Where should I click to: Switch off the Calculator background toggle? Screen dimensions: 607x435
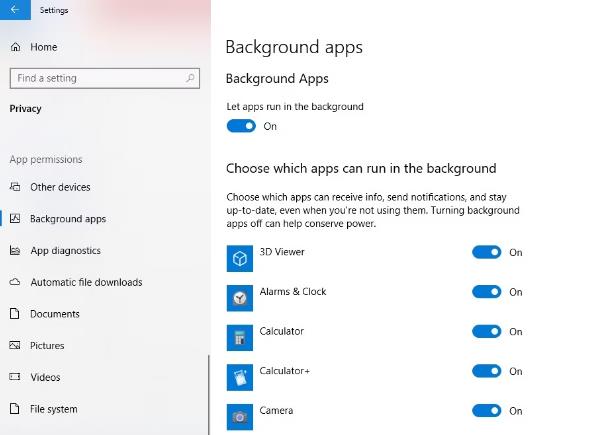(487, 332)
